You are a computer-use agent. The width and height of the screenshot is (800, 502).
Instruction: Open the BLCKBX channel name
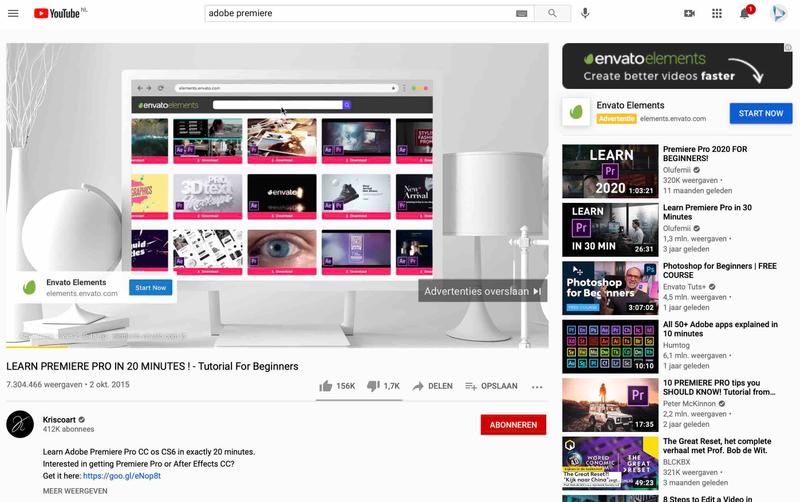(677, 462)
